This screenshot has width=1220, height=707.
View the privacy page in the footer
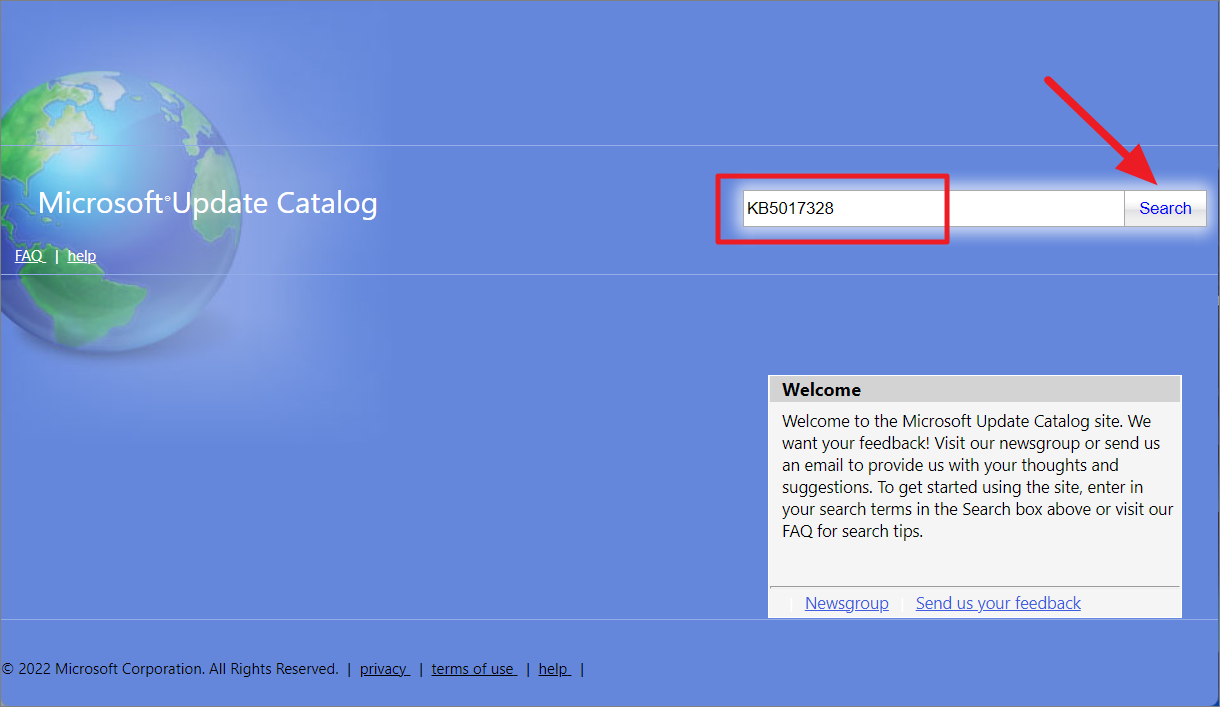pos(384,668)
